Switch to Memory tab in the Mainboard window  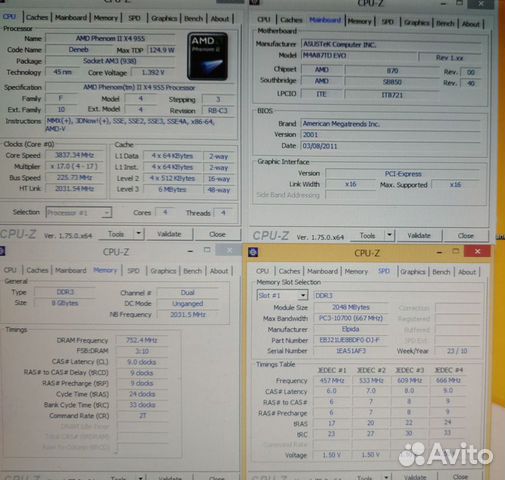(359, 22)
